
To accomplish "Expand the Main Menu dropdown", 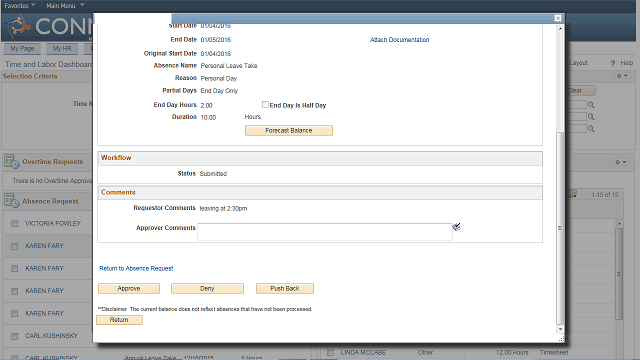I will tap(65, 5).
